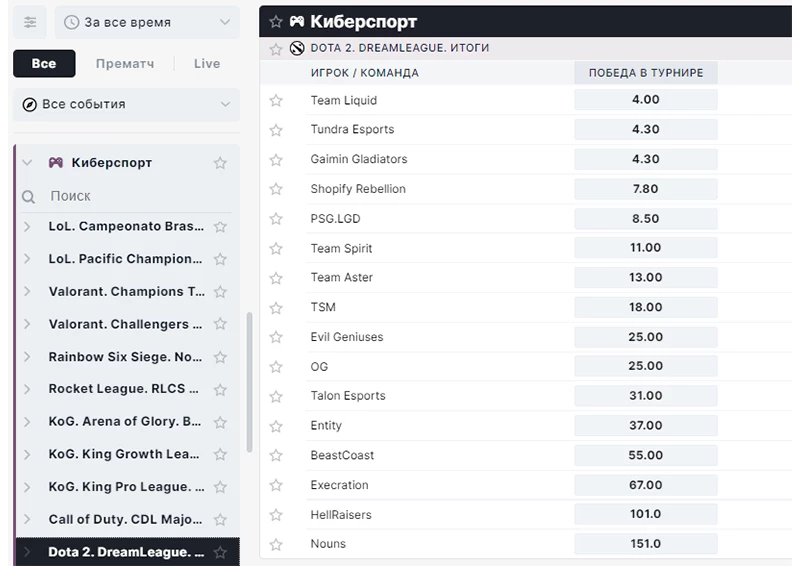Expand Rainbow Six Siege league
This screenshot has width=800, height=566.
point(27,357)
